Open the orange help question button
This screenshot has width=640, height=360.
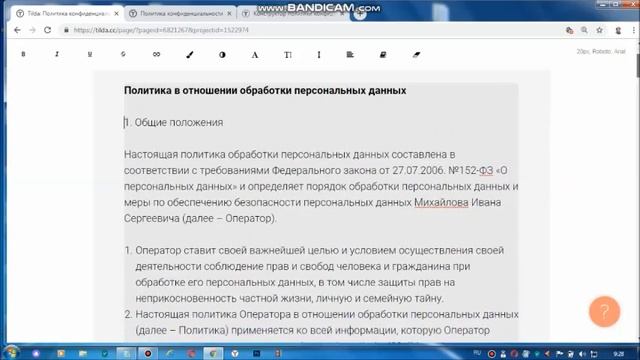pyautogui.click(x=604, y=311)
